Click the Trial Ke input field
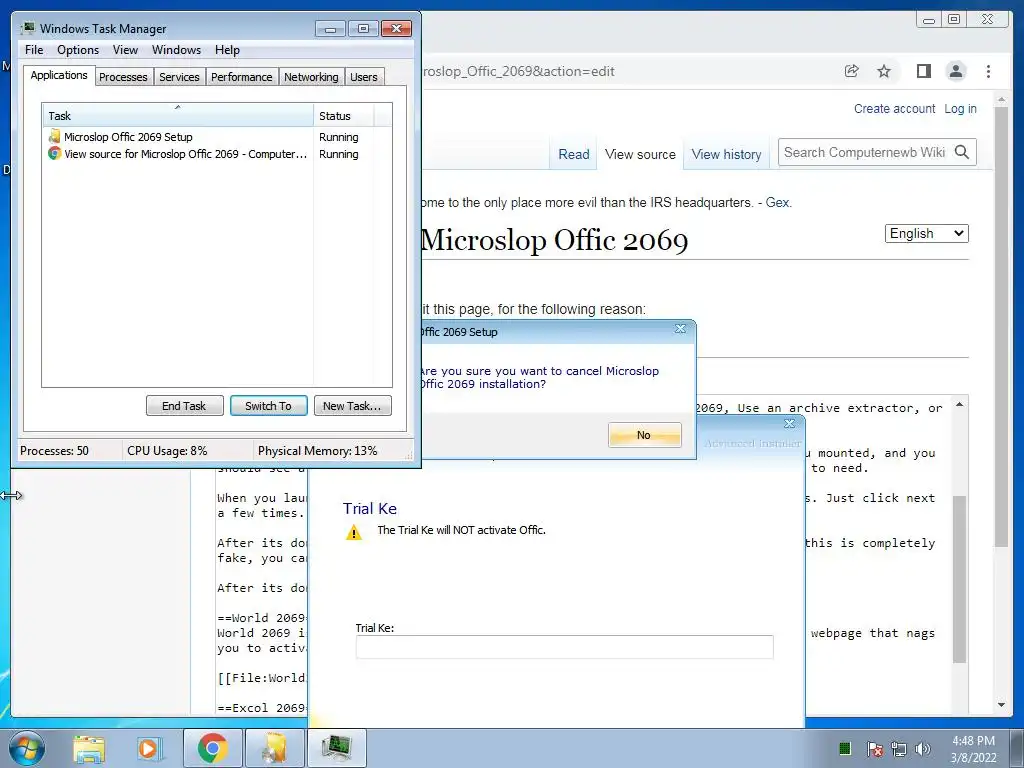Viewport: 1024px width, 768px height. tap(564, 647)
